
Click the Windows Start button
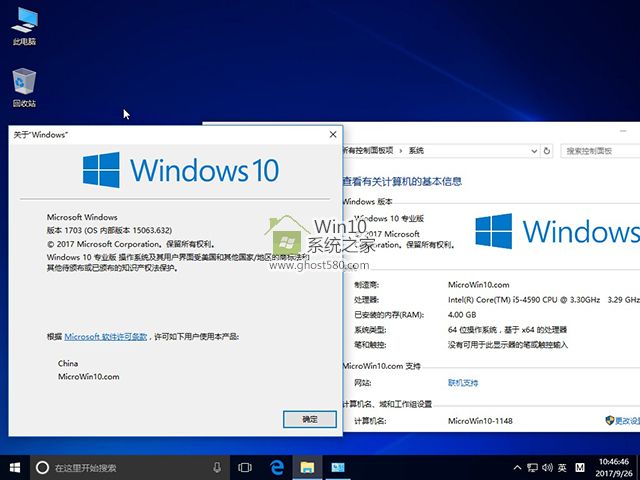tap(15, 467)
